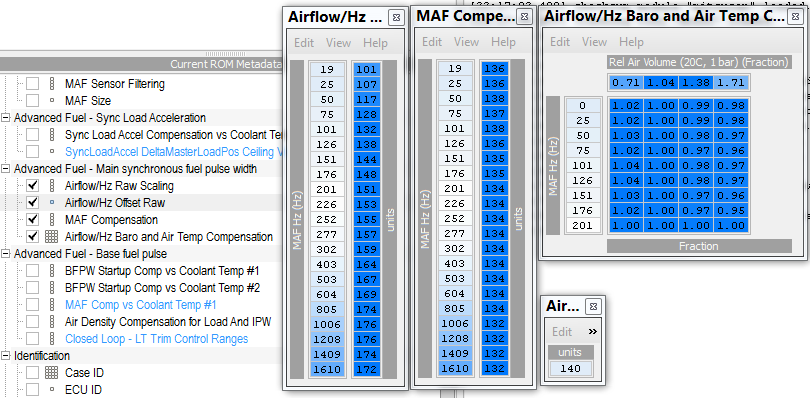The image size is (810, 398).
Task: Check the Air Density Compensation checkbox
Action: 33,322
